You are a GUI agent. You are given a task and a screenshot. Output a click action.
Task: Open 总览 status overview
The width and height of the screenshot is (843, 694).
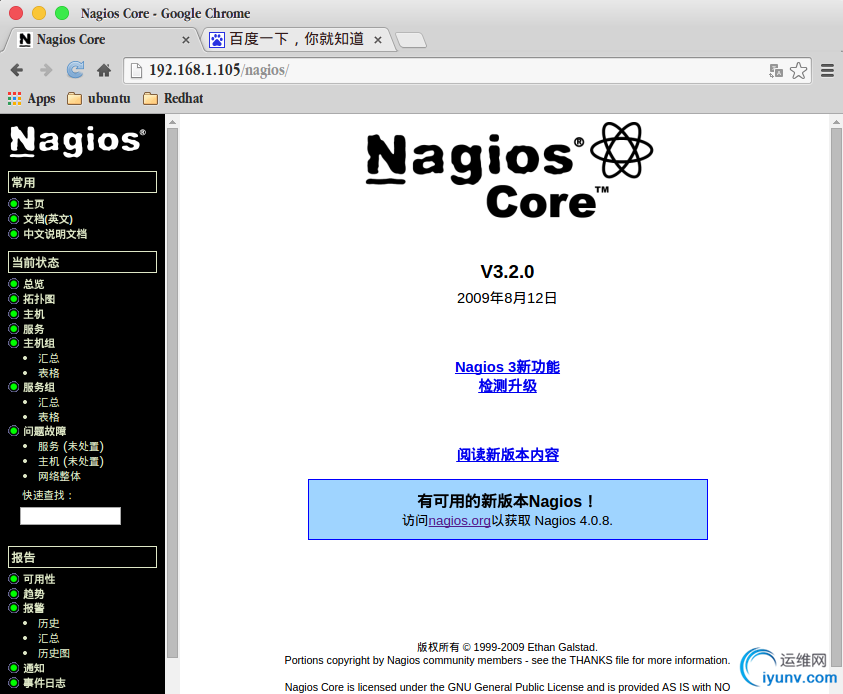pos(34,284)
